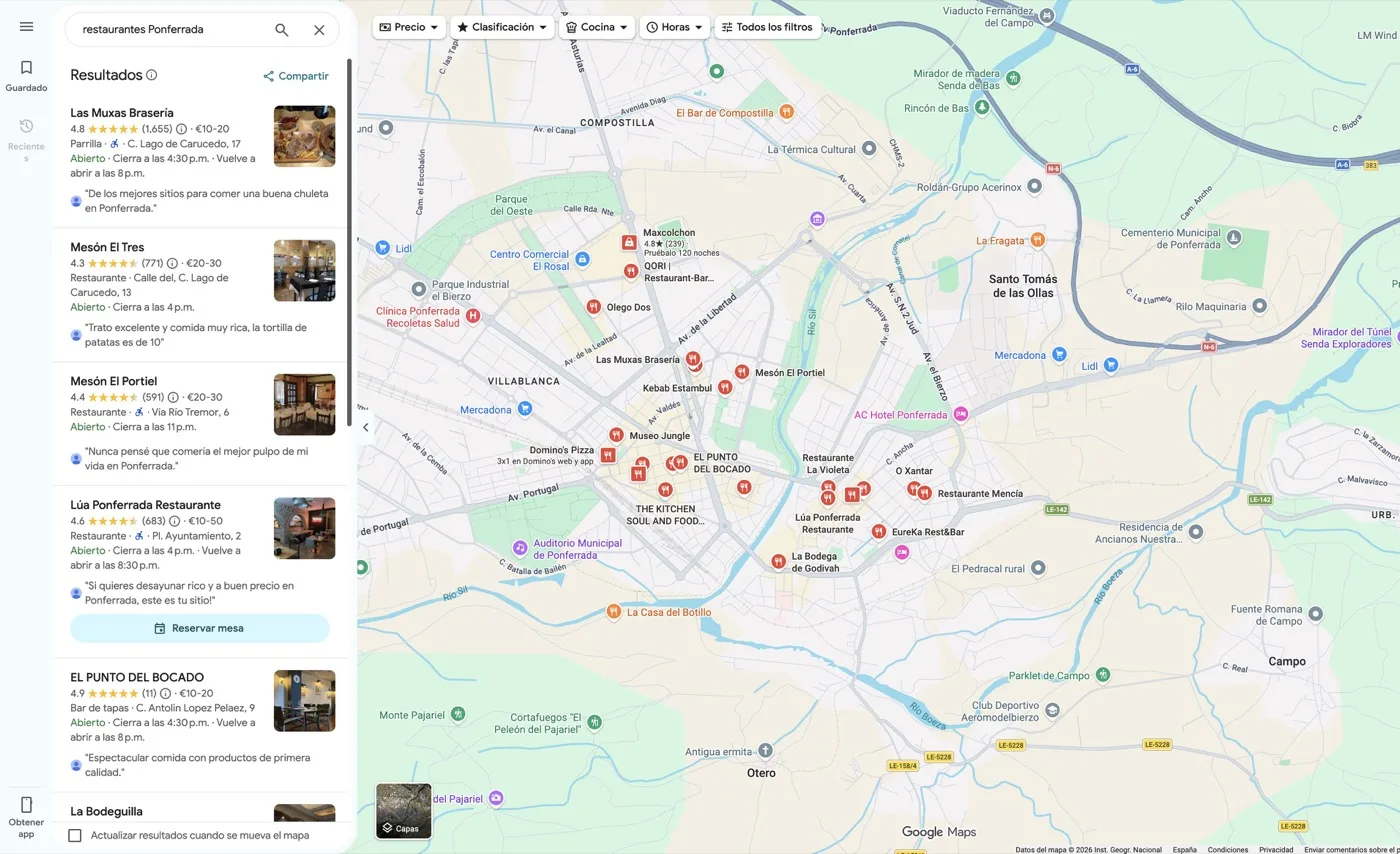Enable Actualizar resultados cuando se mueva el mapa
1400x854 pixels.
pos(75,835)
